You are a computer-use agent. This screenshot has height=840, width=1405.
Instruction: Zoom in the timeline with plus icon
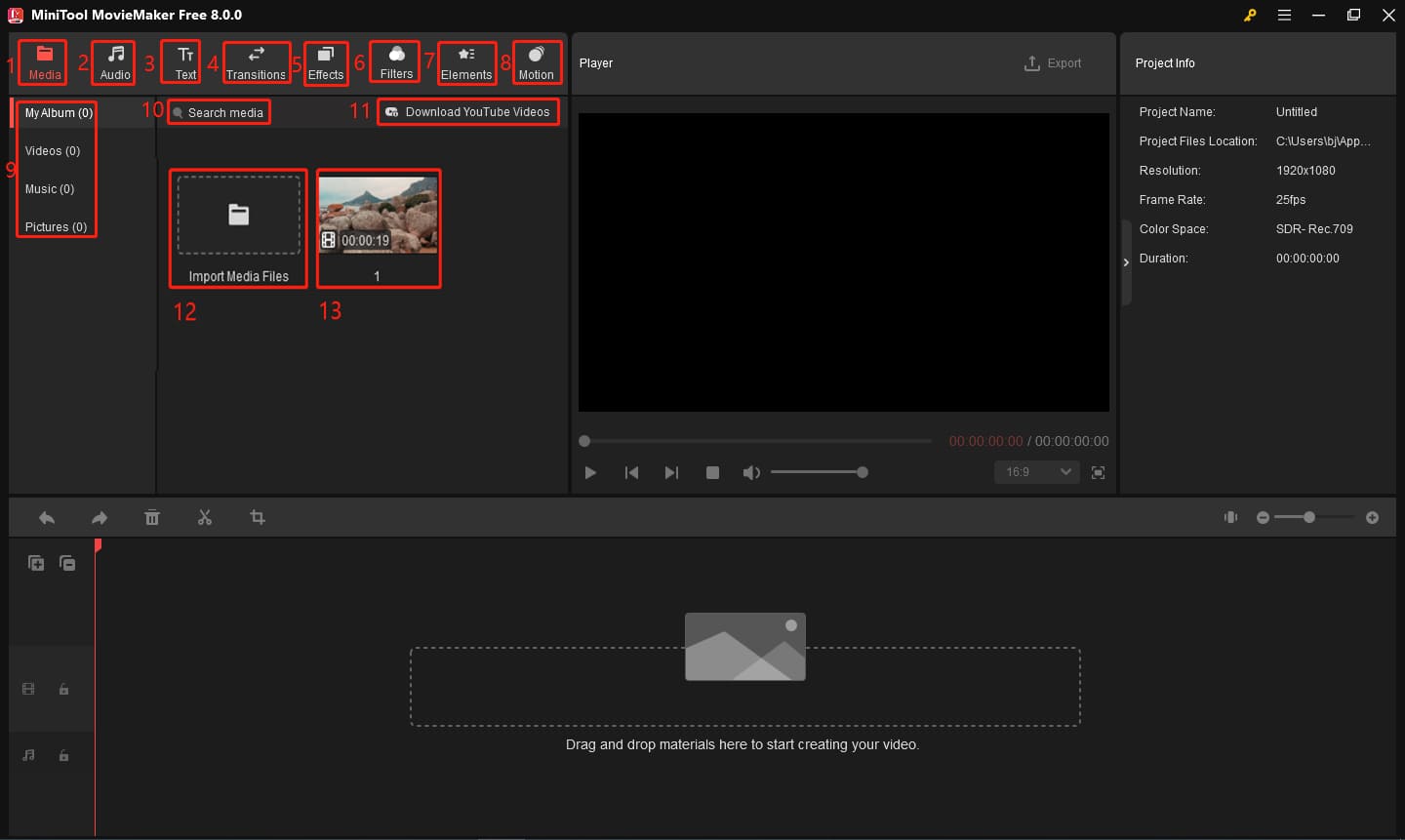1373,518
